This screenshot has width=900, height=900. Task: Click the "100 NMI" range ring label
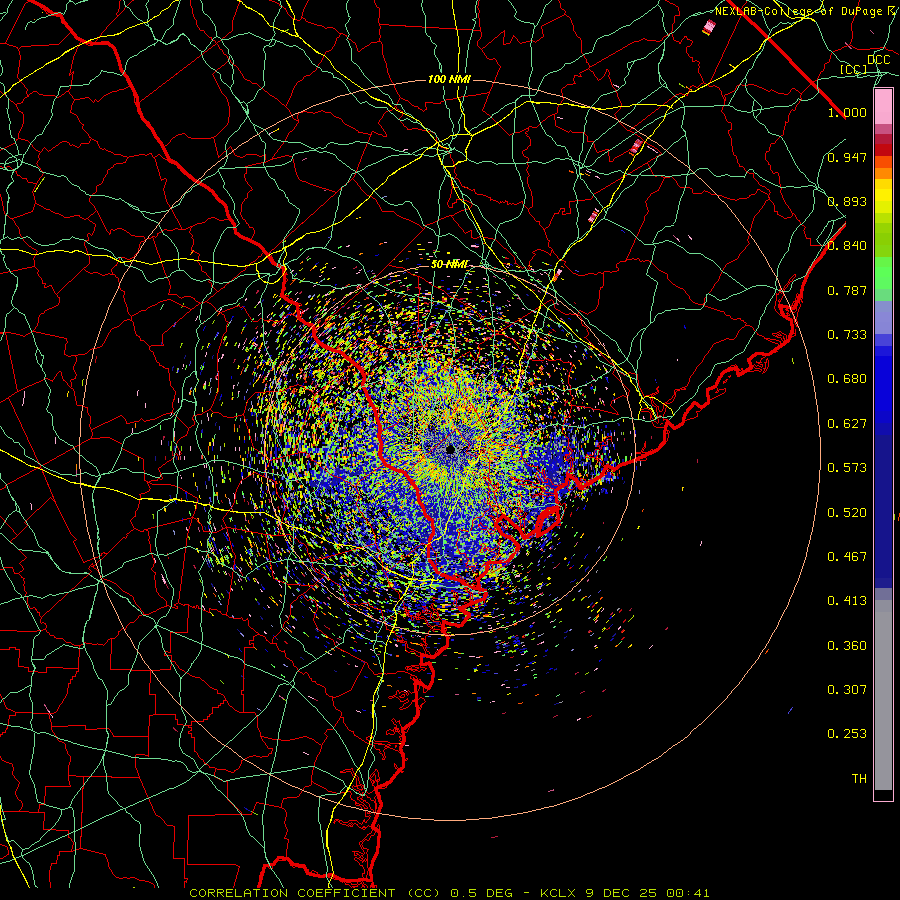pyautogui.click(x=449, y=79)
